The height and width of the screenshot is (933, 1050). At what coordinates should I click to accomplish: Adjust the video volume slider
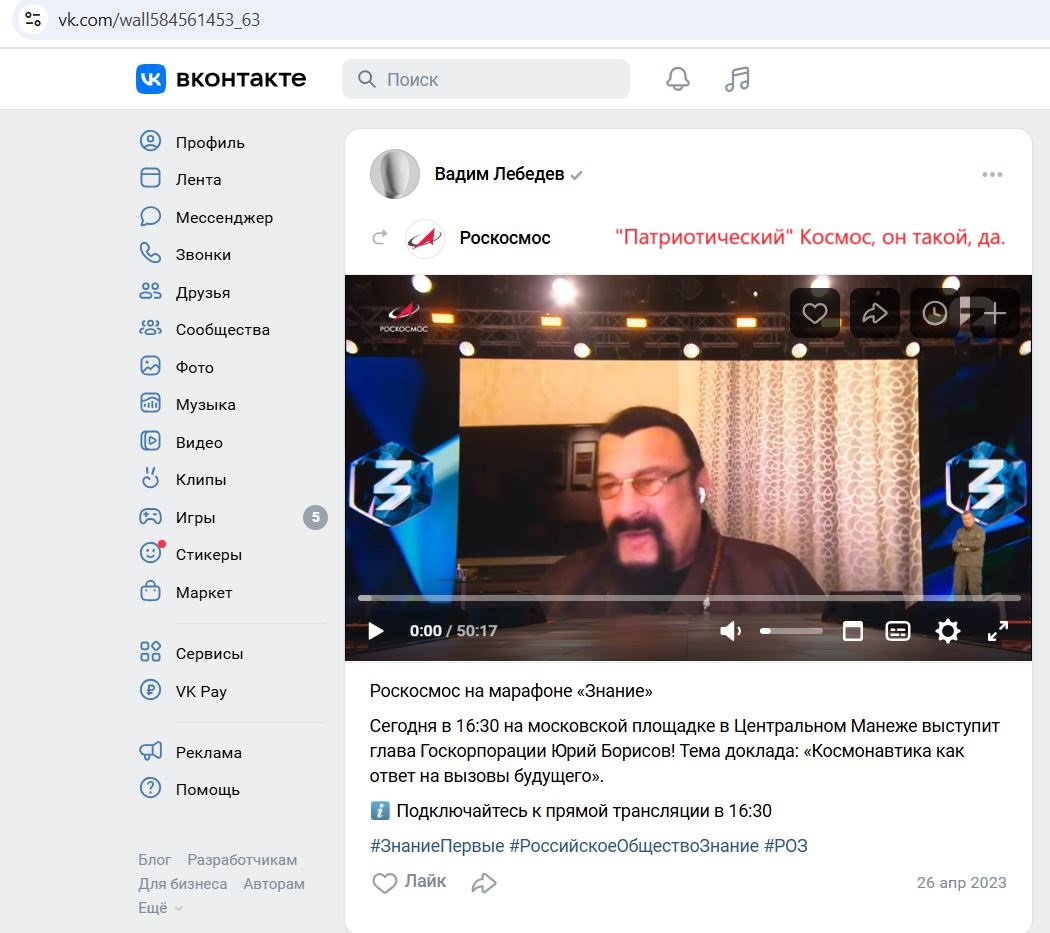pyautogui.click(x=791, y=631)
